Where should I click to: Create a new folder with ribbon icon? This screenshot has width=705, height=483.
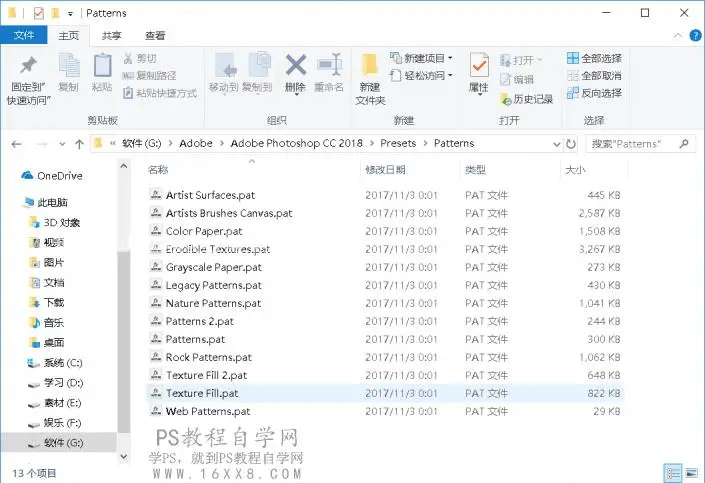coord(370,66)
